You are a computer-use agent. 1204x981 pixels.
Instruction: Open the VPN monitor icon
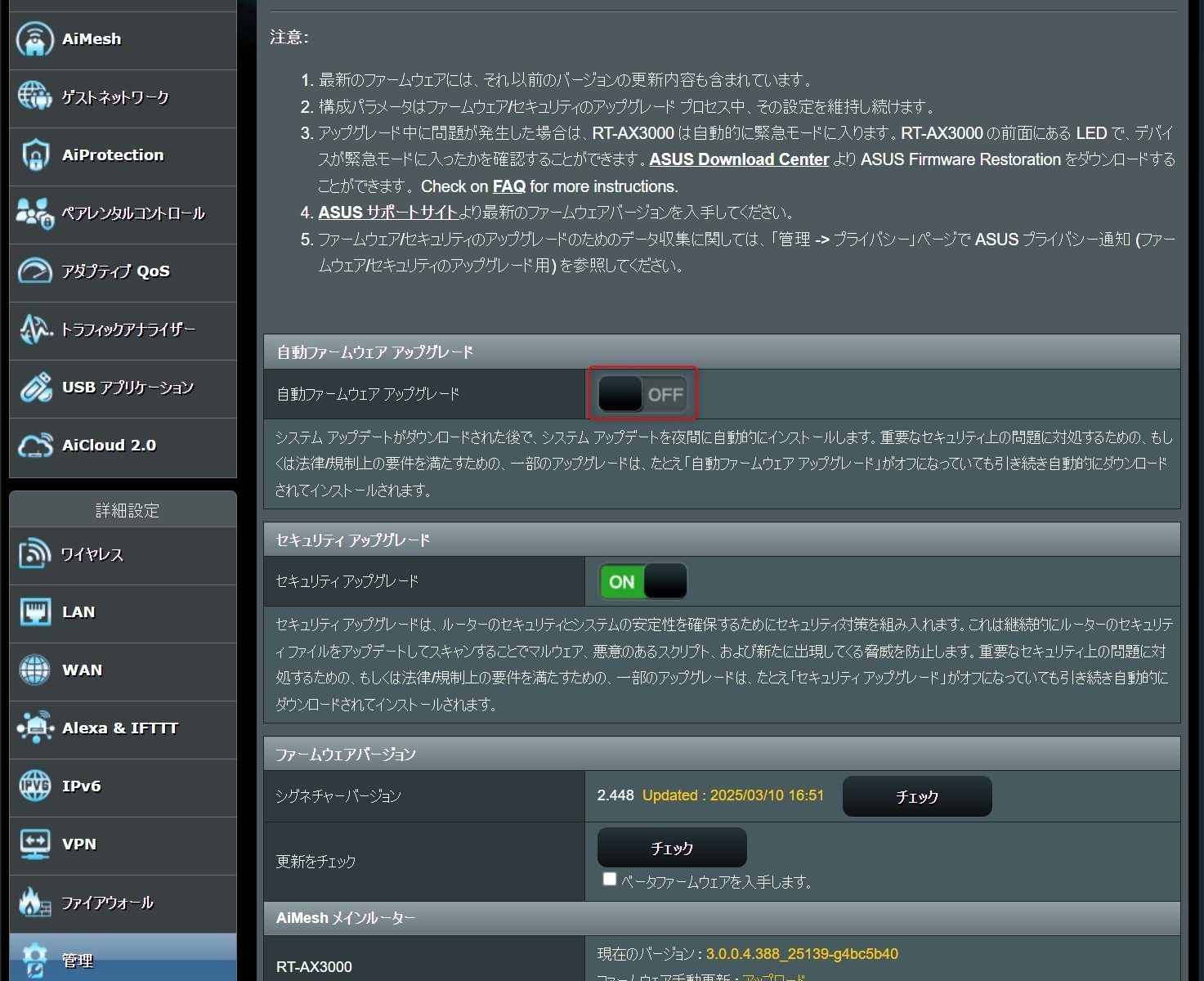[35, 844]
